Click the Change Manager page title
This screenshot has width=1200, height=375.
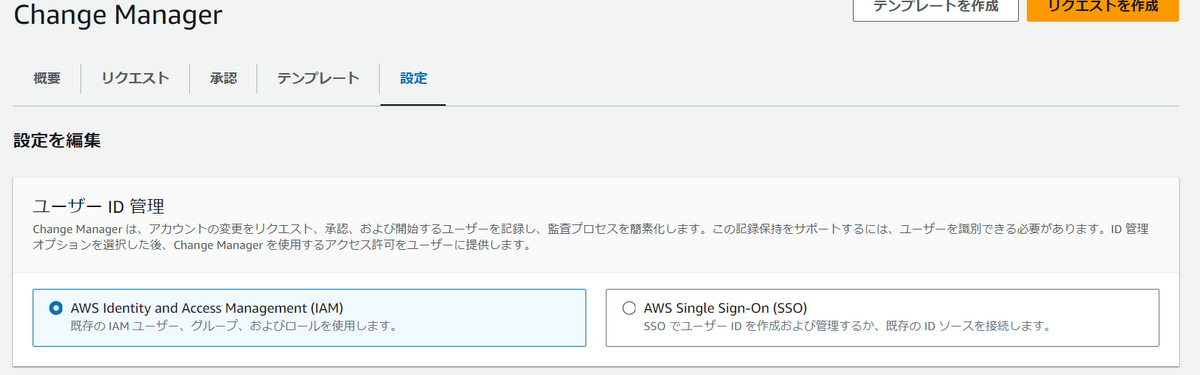(118, 14)
